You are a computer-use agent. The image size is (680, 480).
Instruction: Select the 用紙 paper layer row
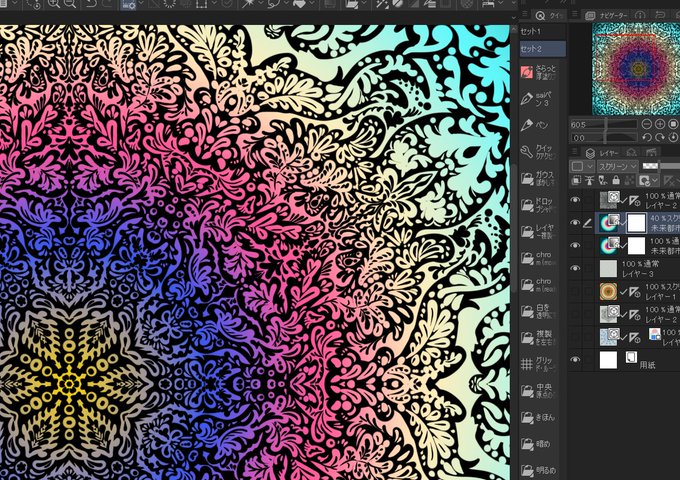pos(624,360)
